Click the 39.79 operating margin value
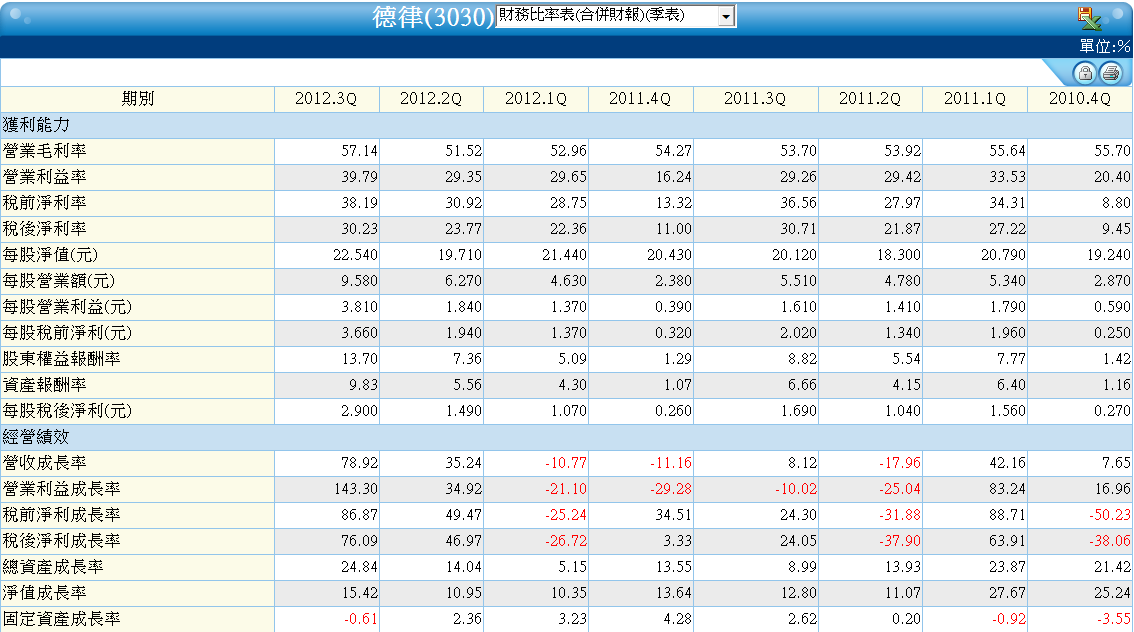 (x=359, y=177)
